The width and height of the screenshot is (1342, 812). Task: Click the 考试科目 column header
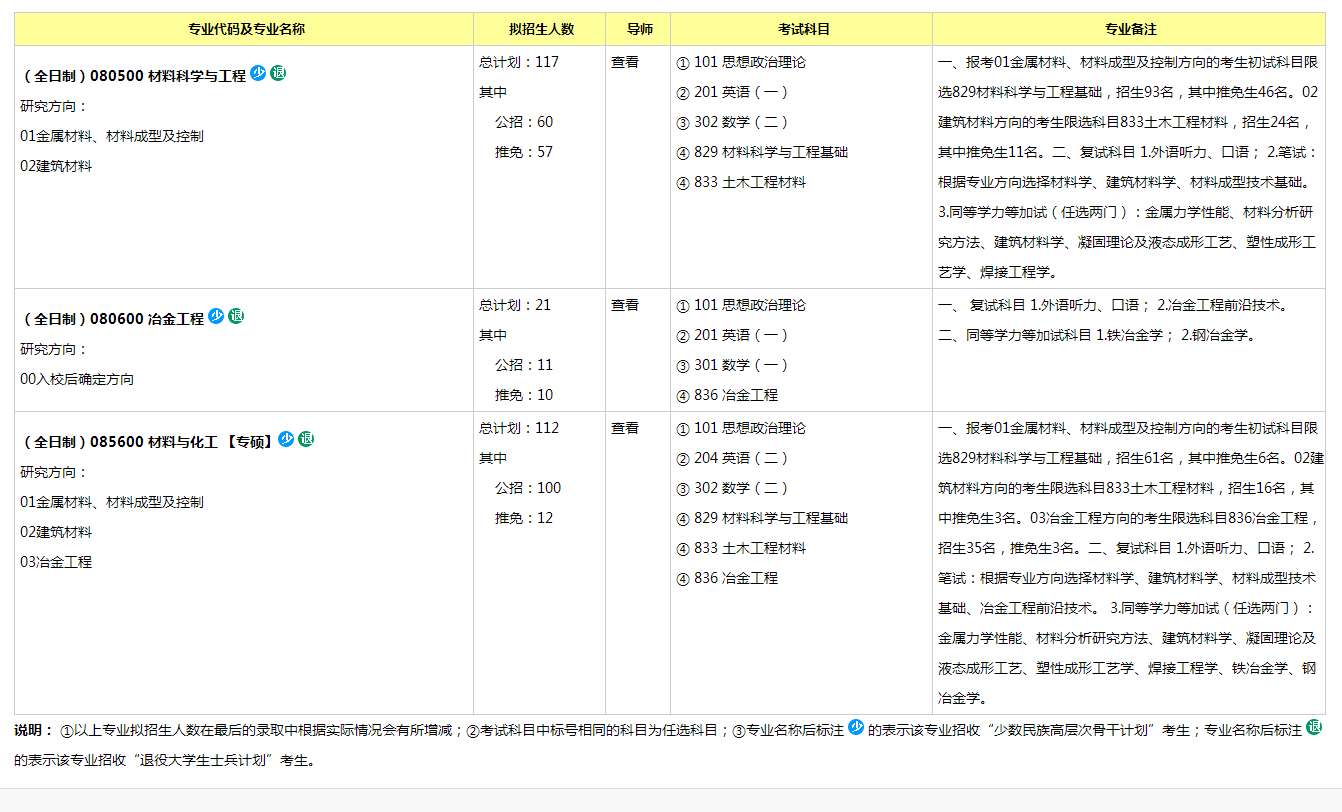pos(803,29)
